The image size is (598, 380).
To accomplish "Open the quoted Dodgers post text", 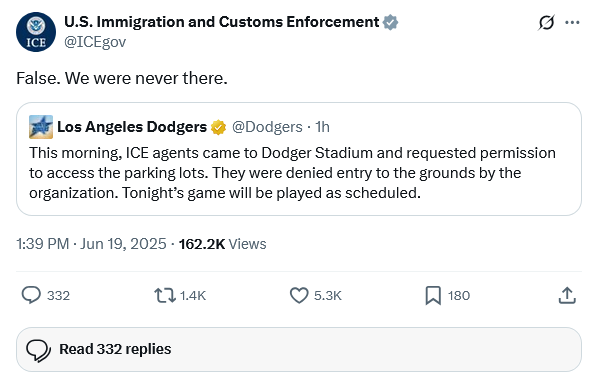I will (x=292, y=173).
